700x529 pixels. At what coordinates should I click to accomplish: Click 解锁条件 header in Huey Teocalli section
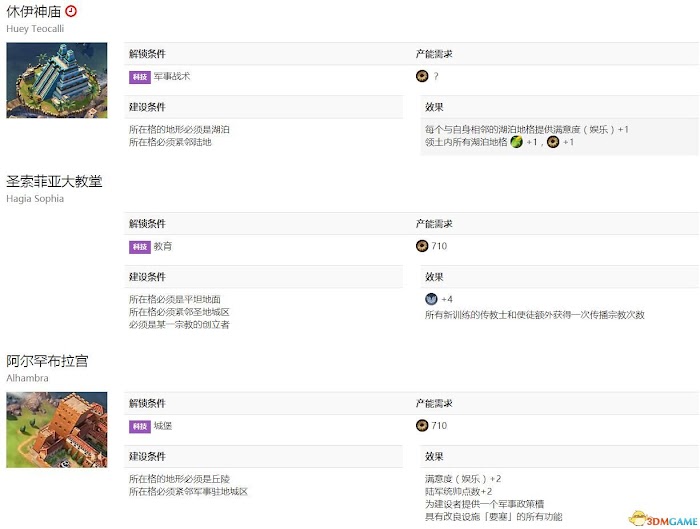pyautogui.click(x=147, y=54)
